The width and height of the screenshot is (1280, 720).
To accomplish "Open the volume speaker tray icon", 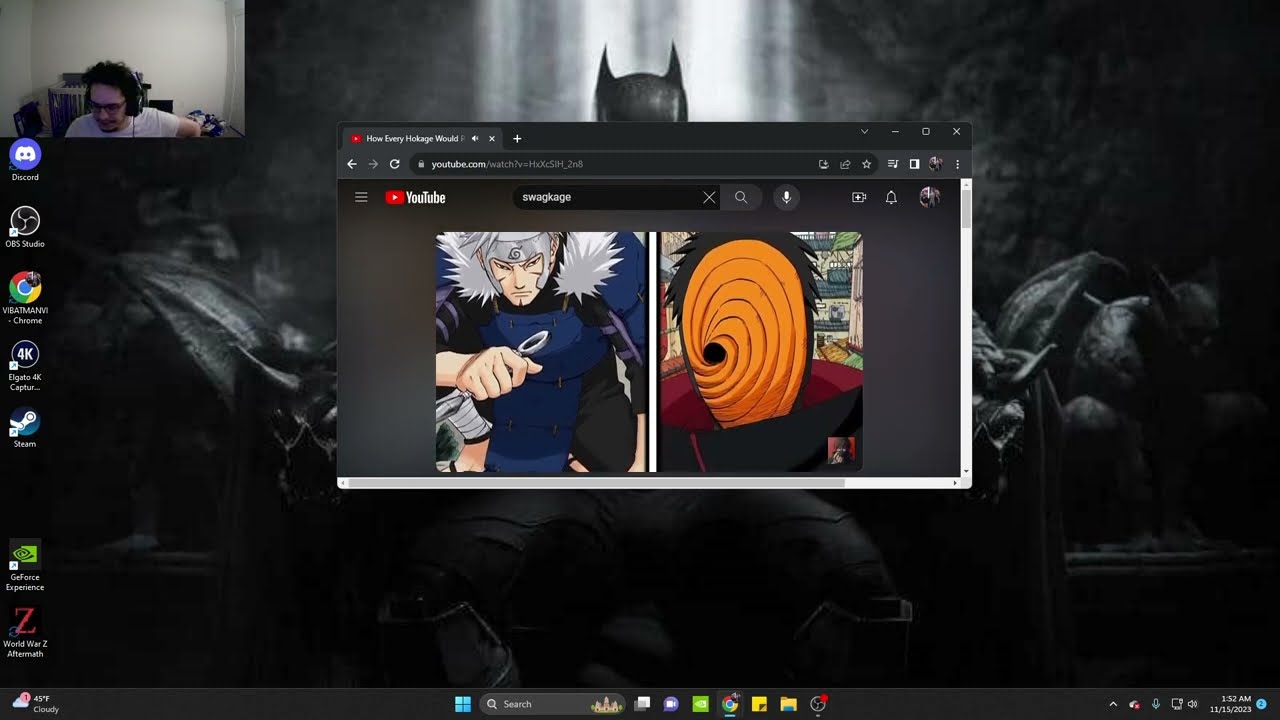I will 1192,704.
